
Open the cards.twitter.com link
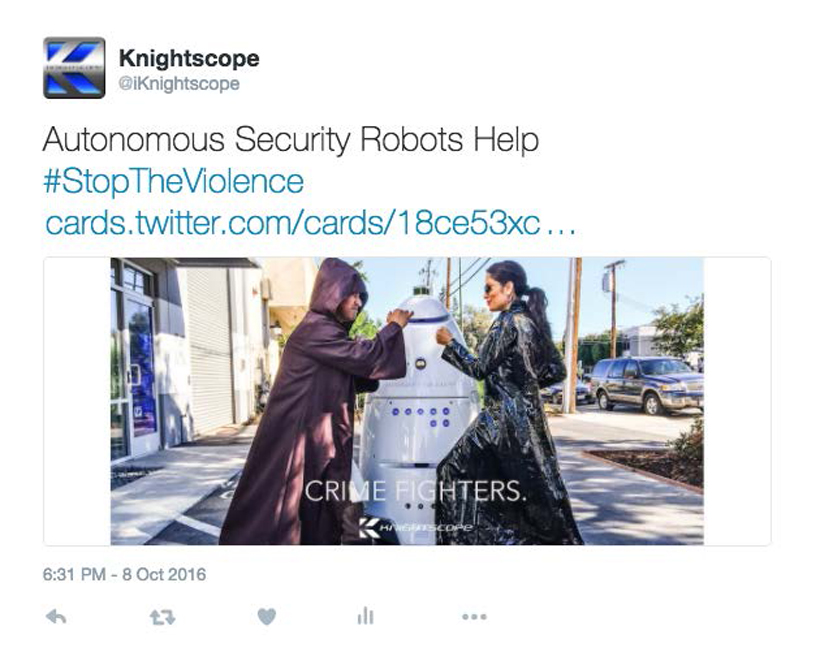[x=310, y=223]
